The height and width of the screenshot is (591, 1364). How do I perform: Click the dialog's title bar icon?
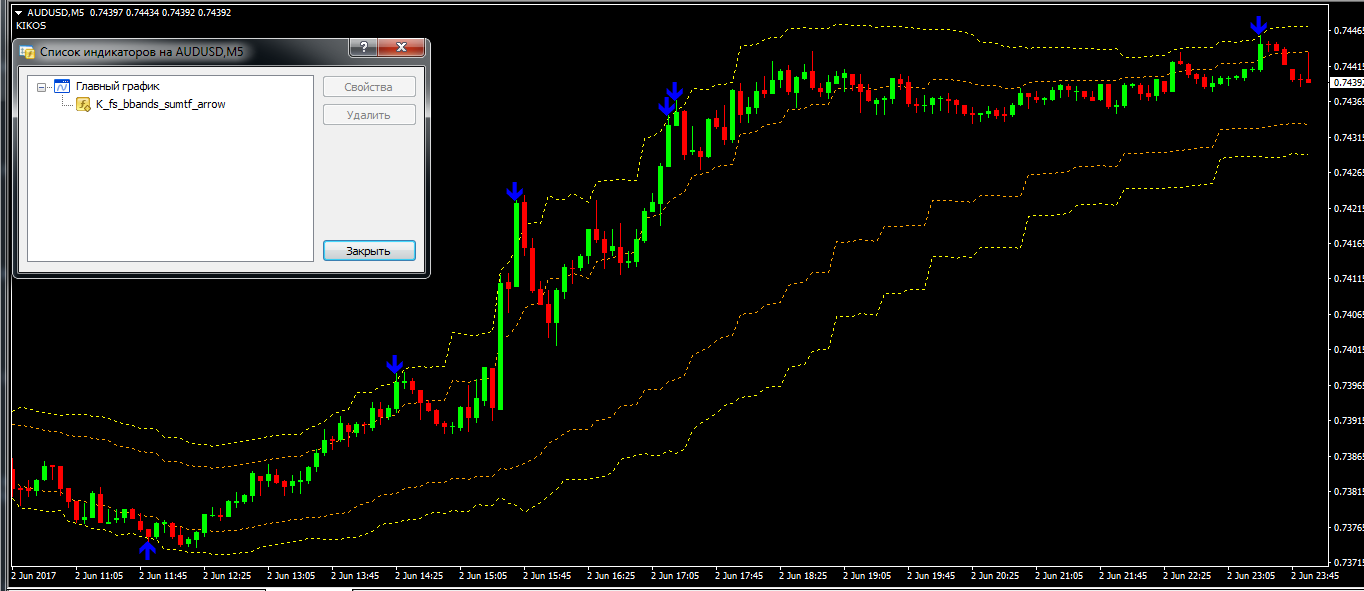point(27,50)
